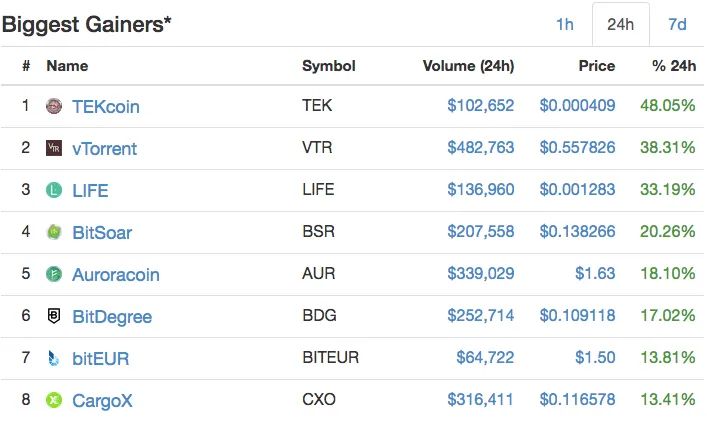Click bitEUR volume $64,722 link
Image resolution: width=707 pixels, height=421 pixels.
click(485, 357)
